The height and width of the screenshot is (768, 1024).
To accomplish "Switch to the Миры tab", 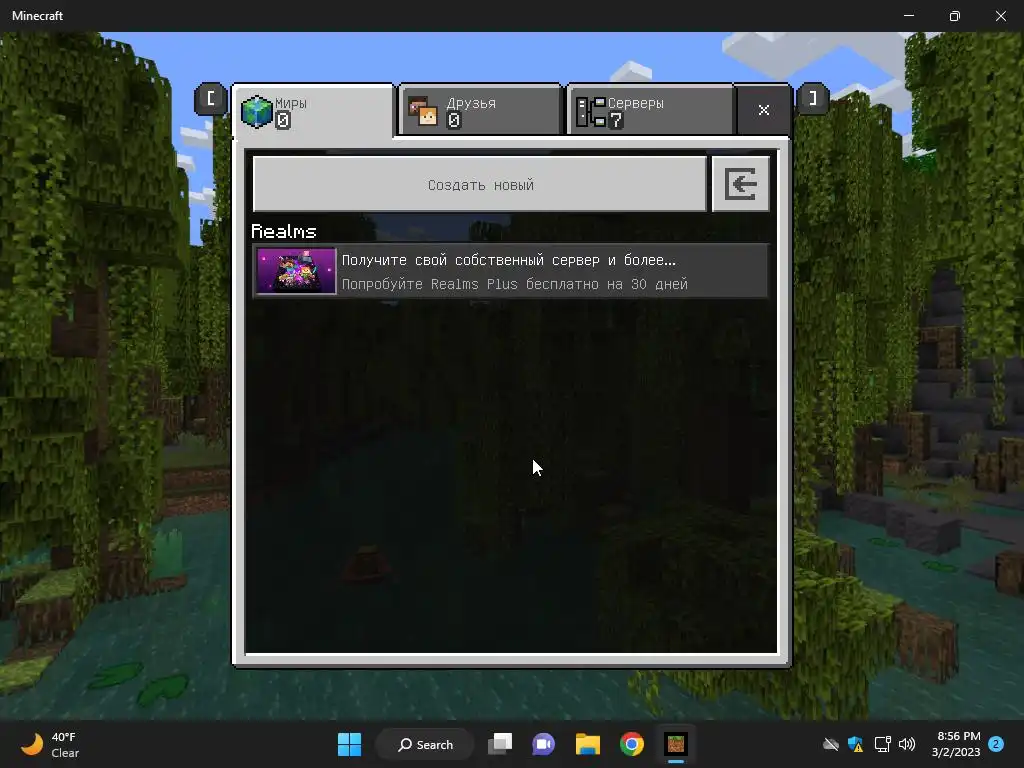I will (x=313, y=111).
